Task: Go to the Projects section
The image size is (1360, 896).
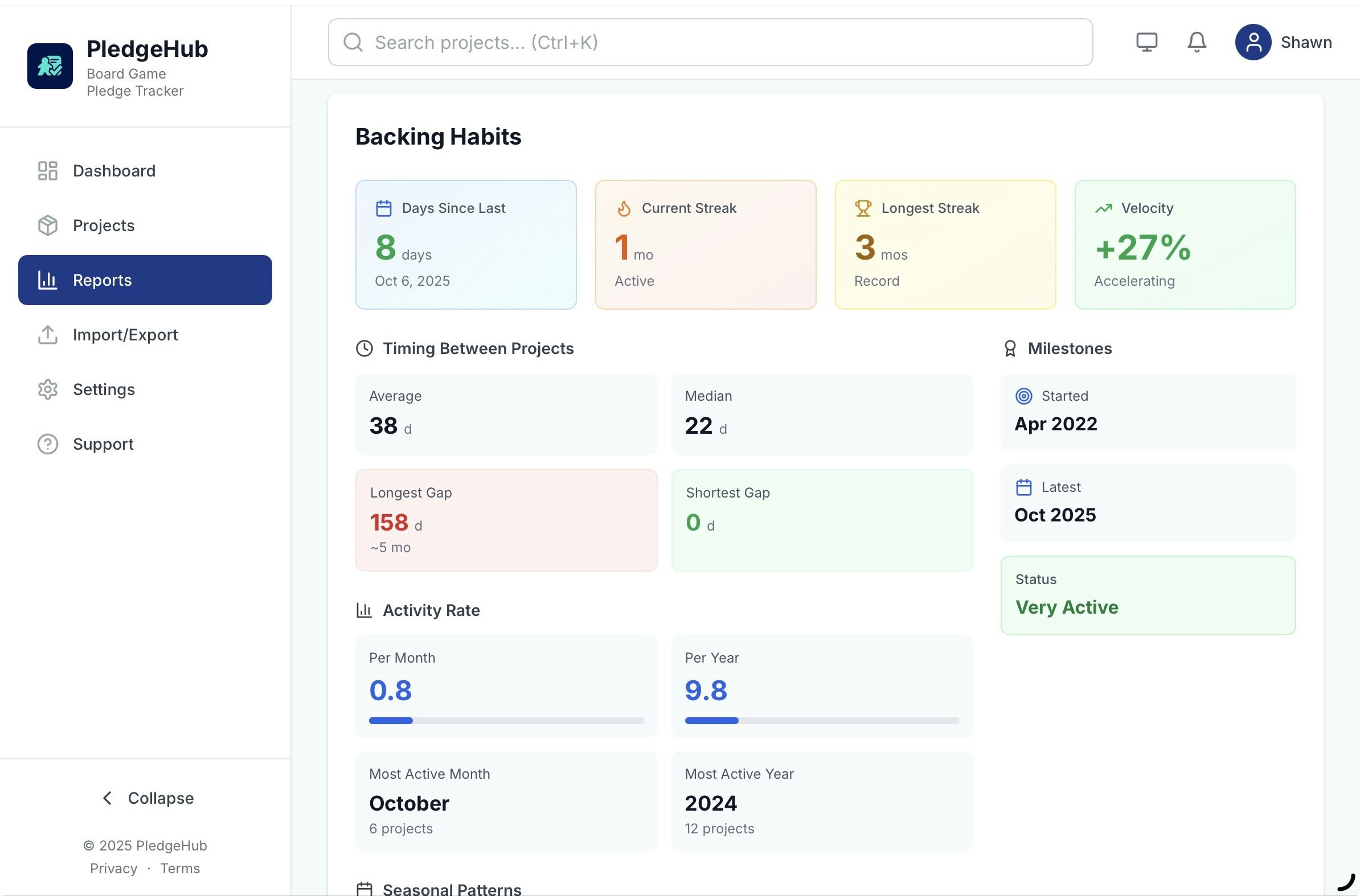Action: [104, 226]
